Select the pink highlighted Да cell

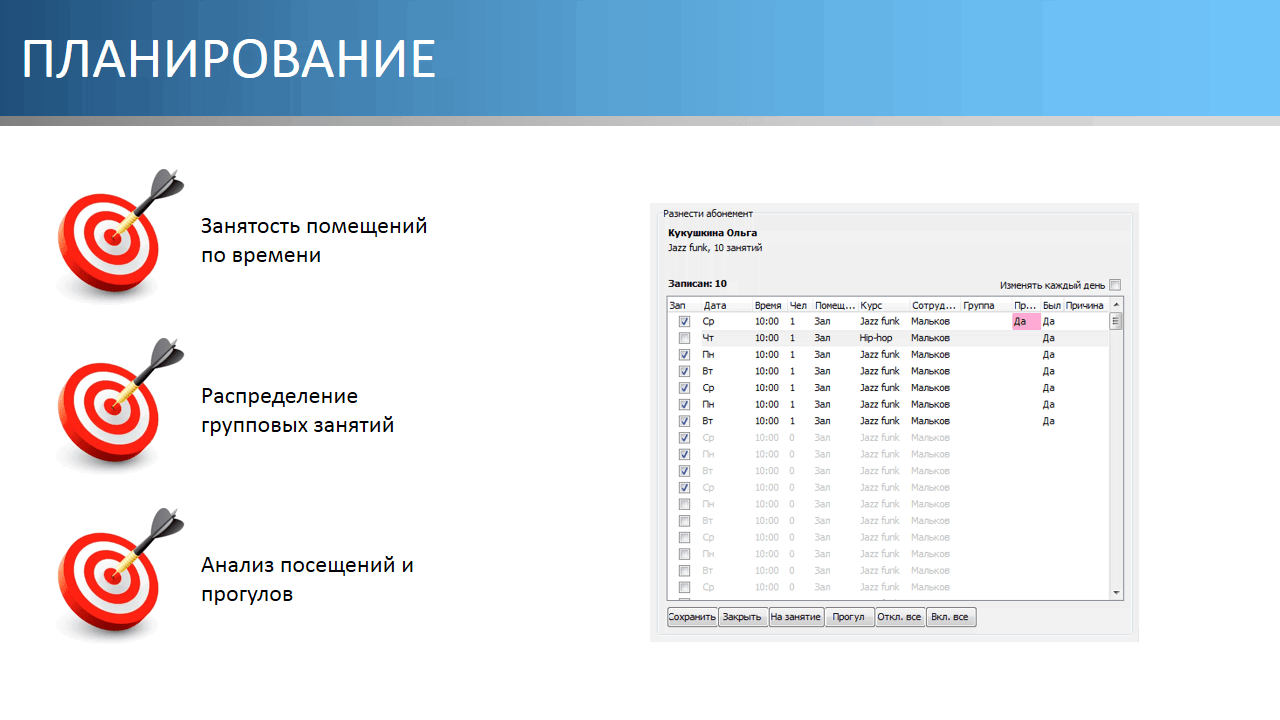point(1026,322)
